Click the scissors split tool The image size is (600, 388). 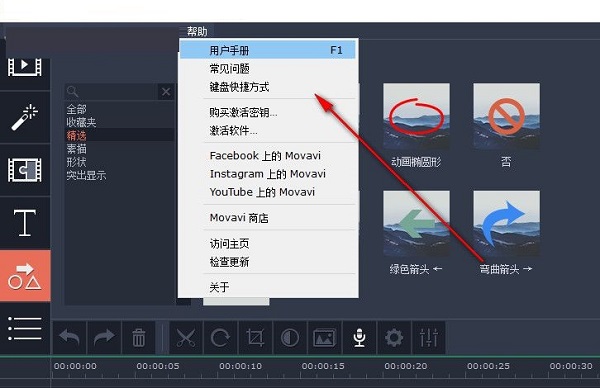click(x=186, y=337)
